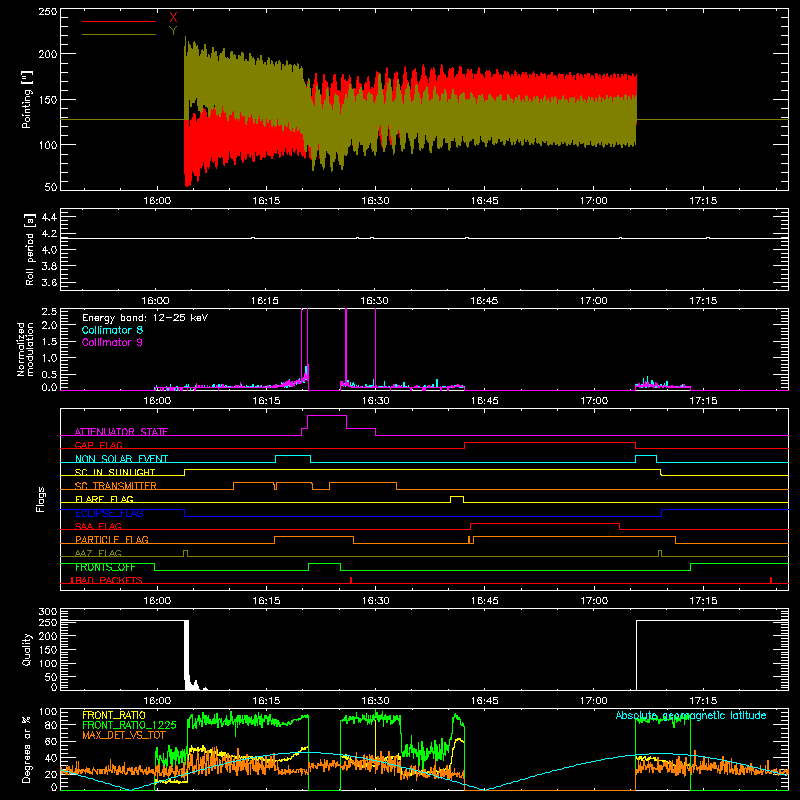Click the PARTICLE_FLAG label

coord(112,539)
